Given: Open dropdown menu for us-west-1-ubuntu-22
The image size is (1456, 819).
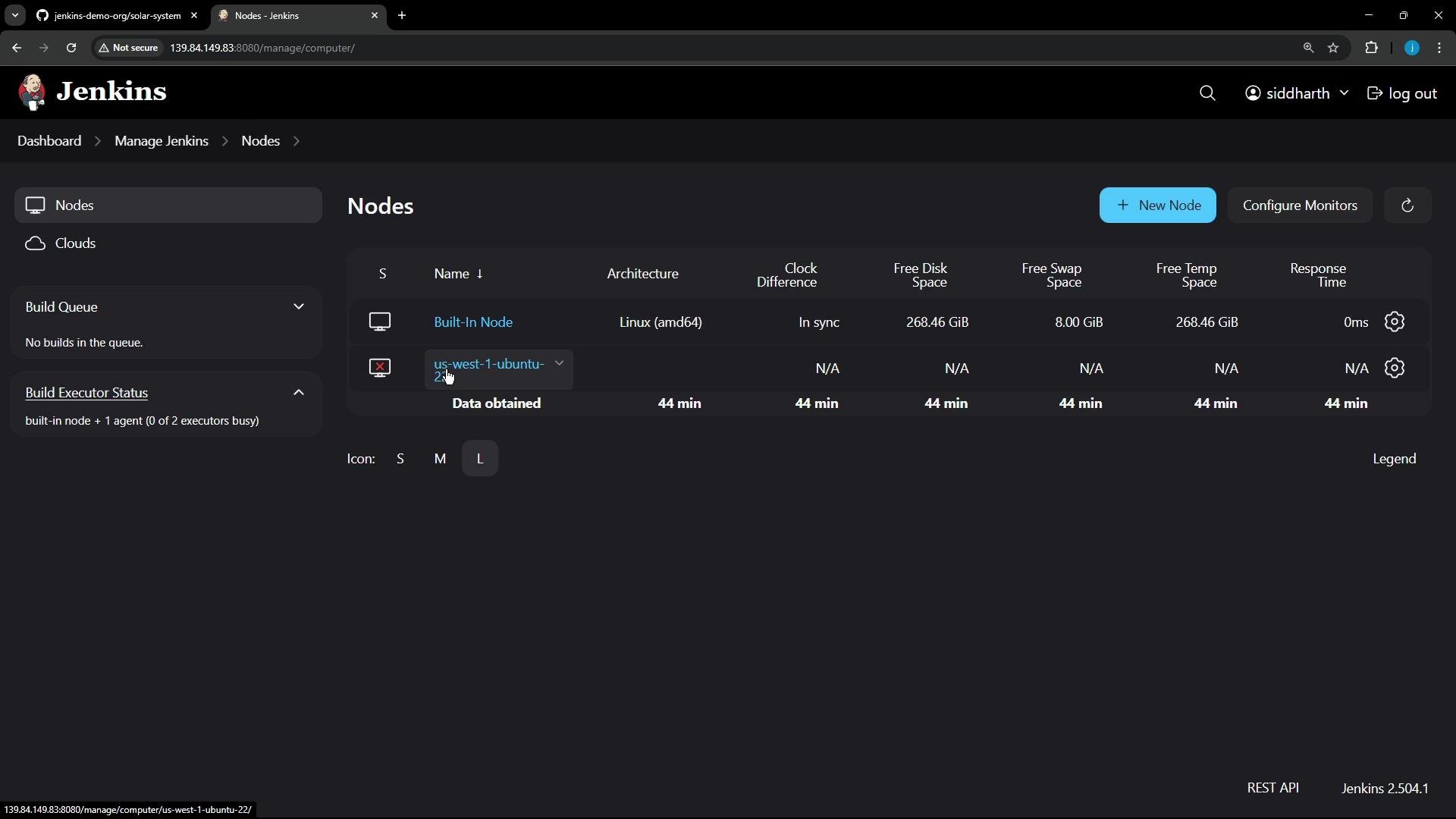Looking at the screenshot, I should 560,363.
